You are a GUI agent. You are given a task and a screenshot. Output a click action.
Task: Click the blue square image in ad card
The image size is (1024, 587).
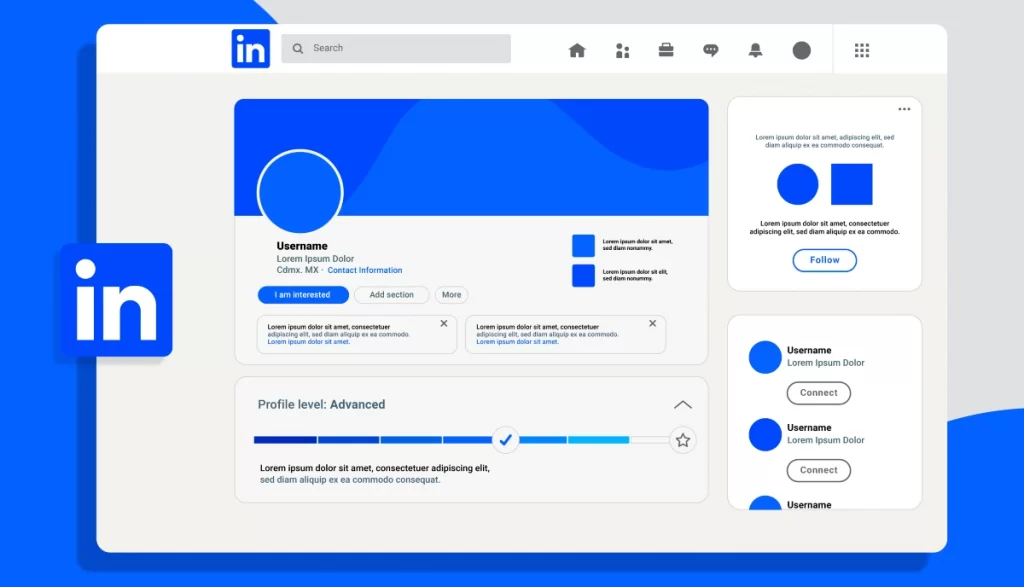click(852, 184)
